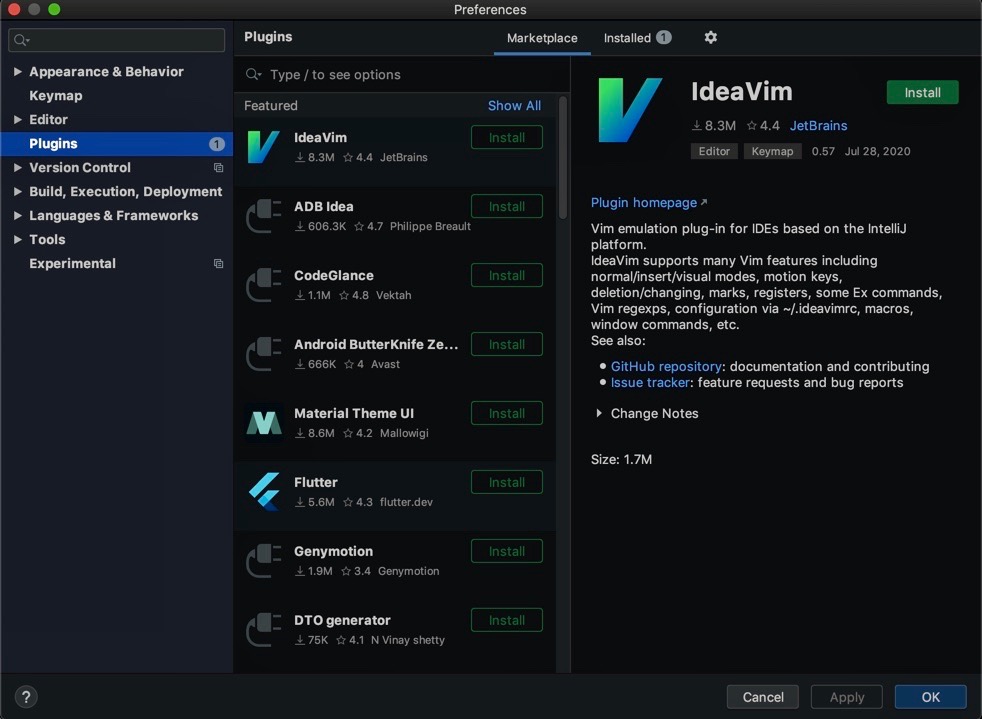Open the Issue tracker link
Image resolution: width=982 pixels, height=719 pixels.
[650, 383]
